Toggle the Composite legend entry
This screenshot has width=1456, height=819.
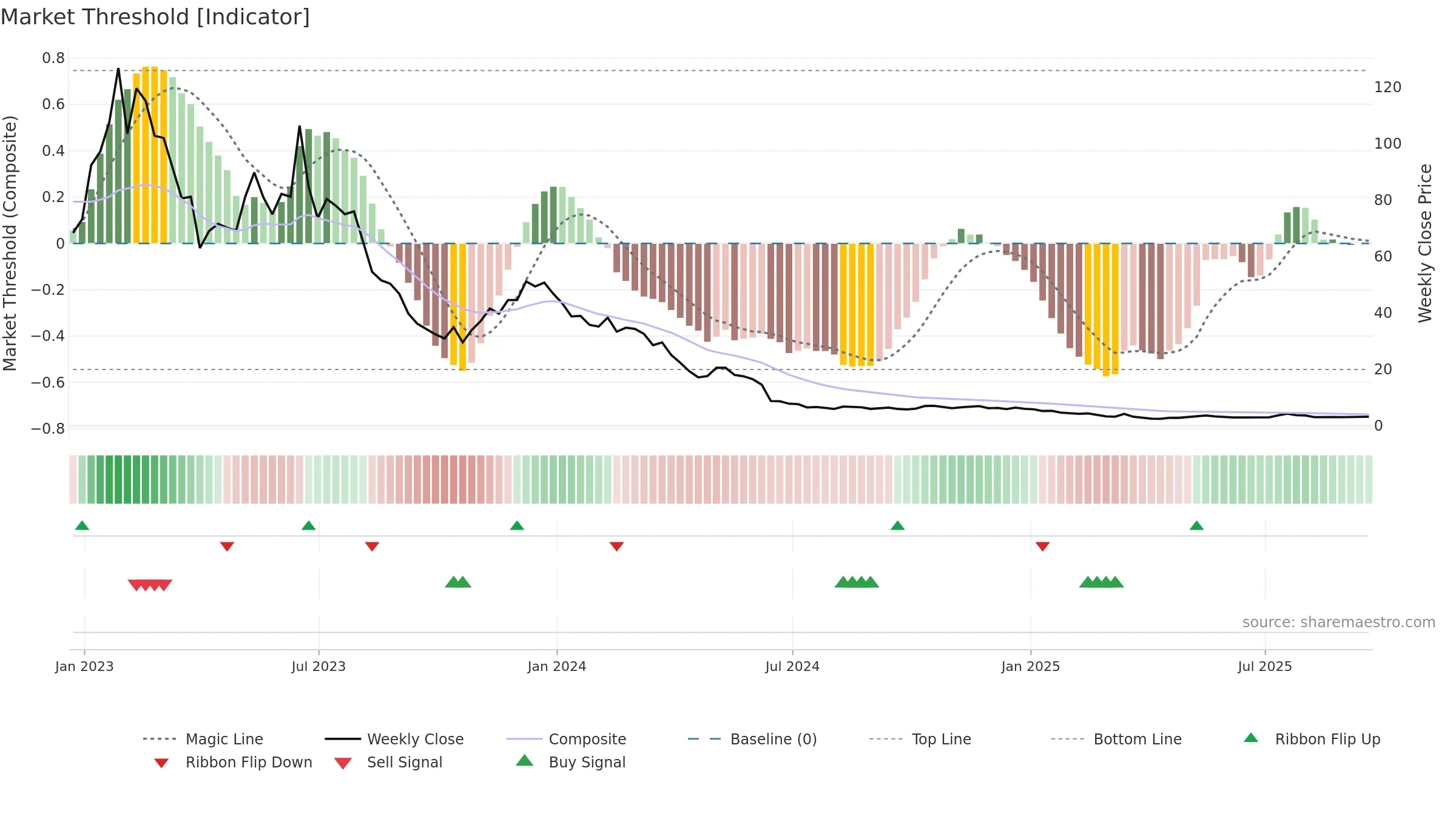click(x=566, y=739)
